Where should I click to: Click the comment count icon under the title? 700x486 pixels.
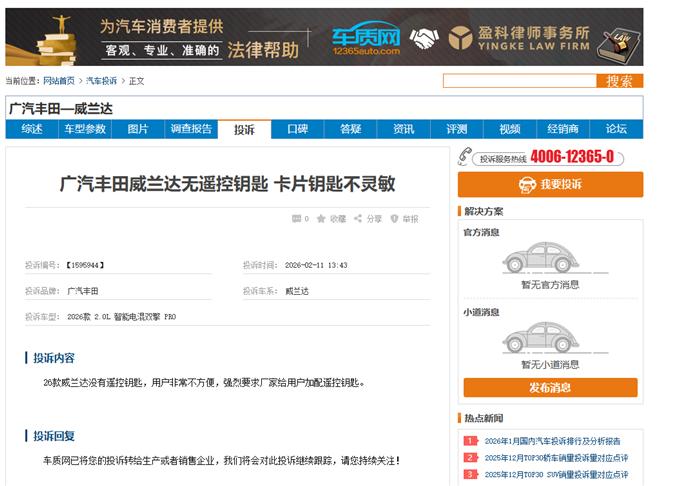coord(295,218)
